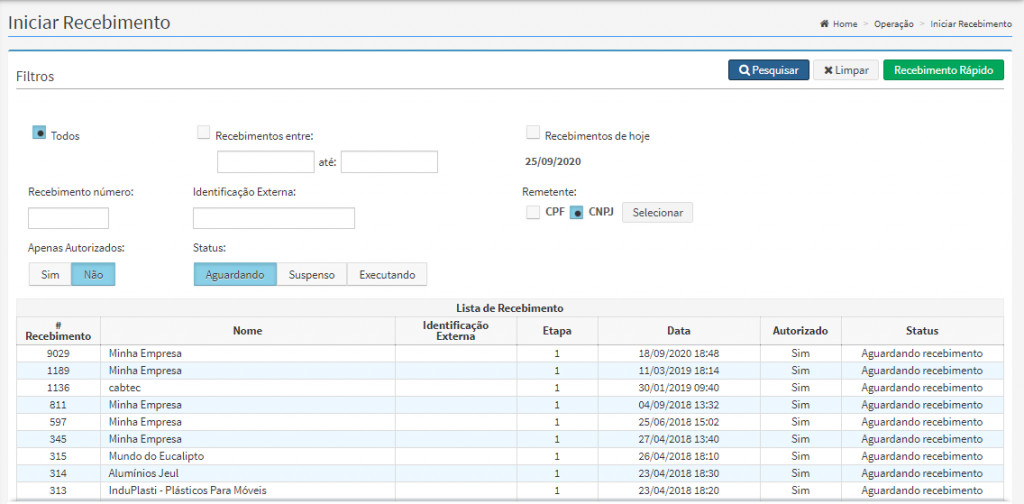
Task: Select the CPF remetente option
Action: click(533, 212)
